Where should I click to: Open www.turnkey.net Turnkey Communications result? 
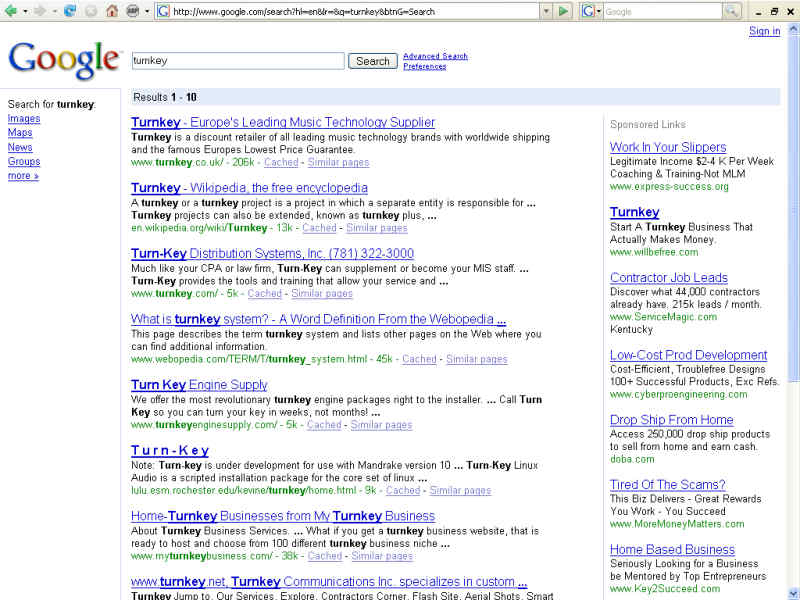(x=329, y=582)
